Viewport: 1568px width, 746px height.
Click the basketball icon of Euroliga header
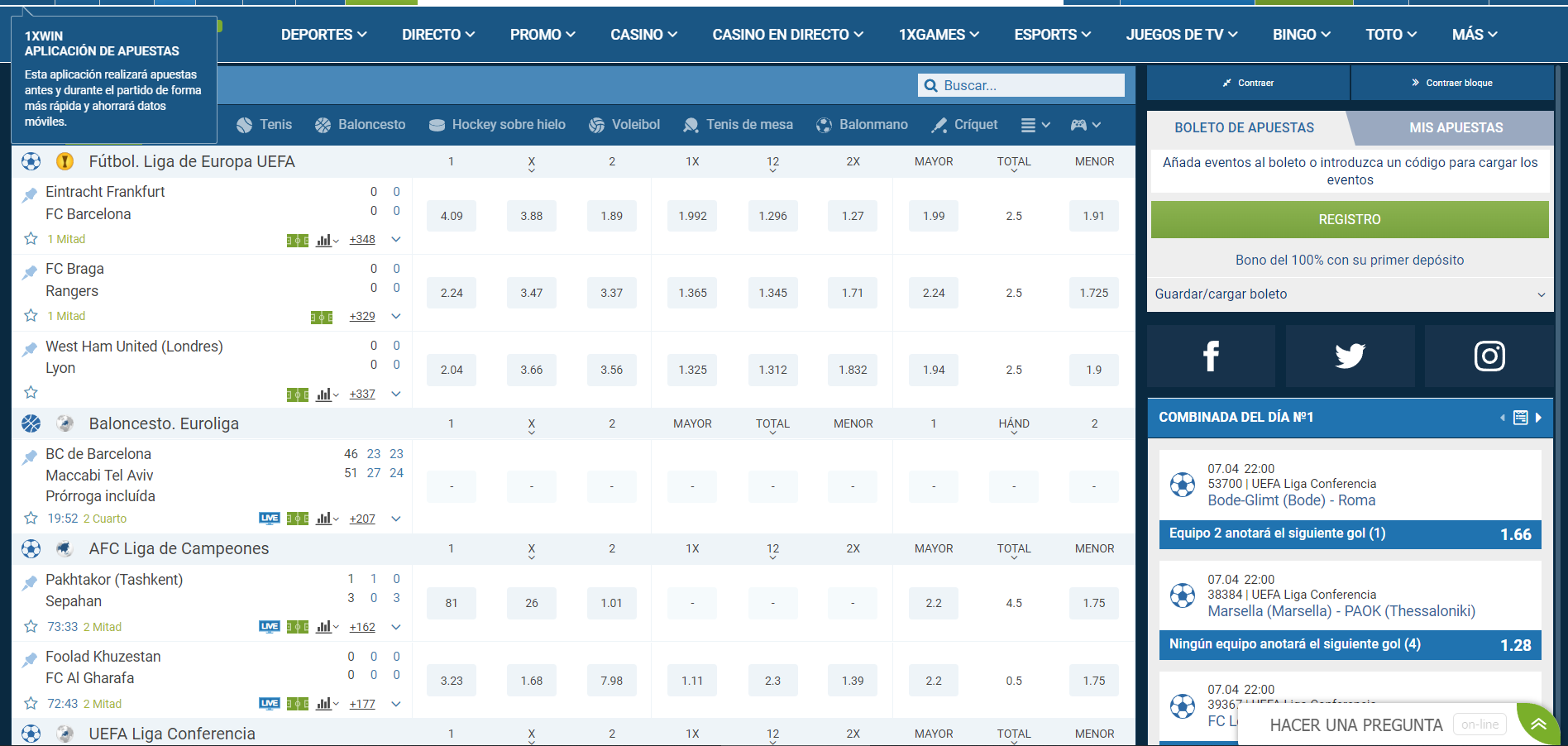pyautogui.click(x=31, y=423)
